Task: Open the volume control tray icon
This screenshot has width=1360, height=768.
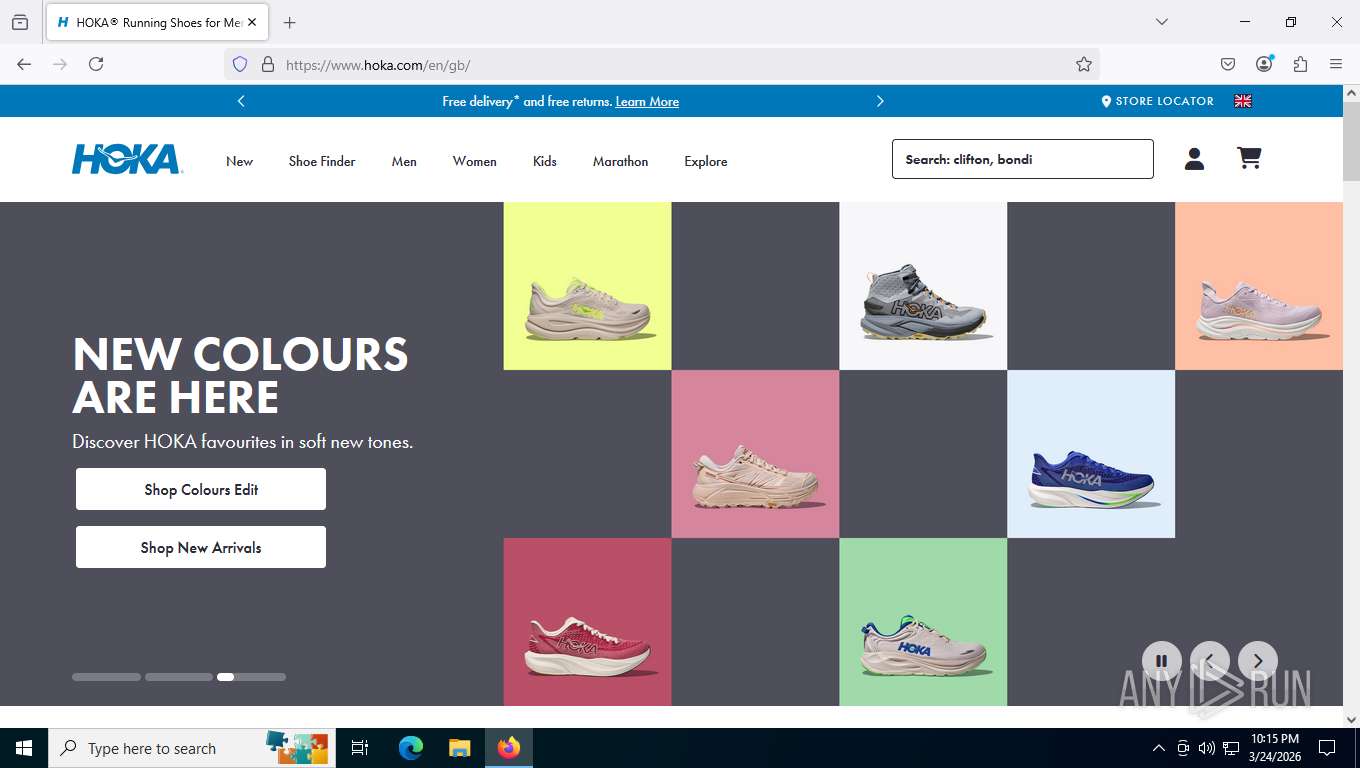Action: point(1207,748)
